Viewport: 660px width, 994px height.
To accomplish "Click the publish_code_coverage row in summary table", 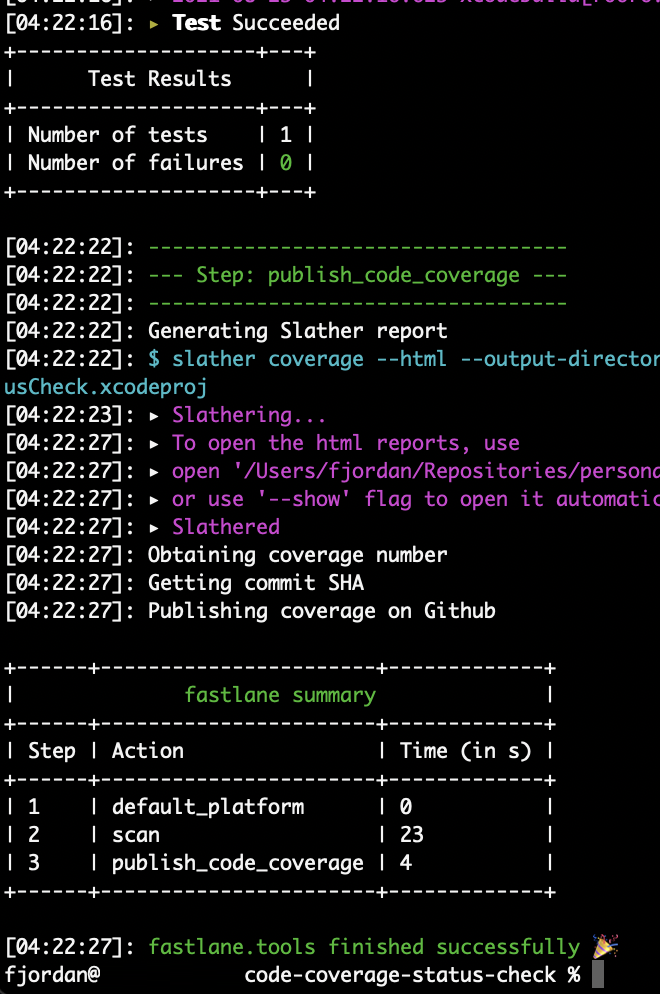I will point(280,863).
